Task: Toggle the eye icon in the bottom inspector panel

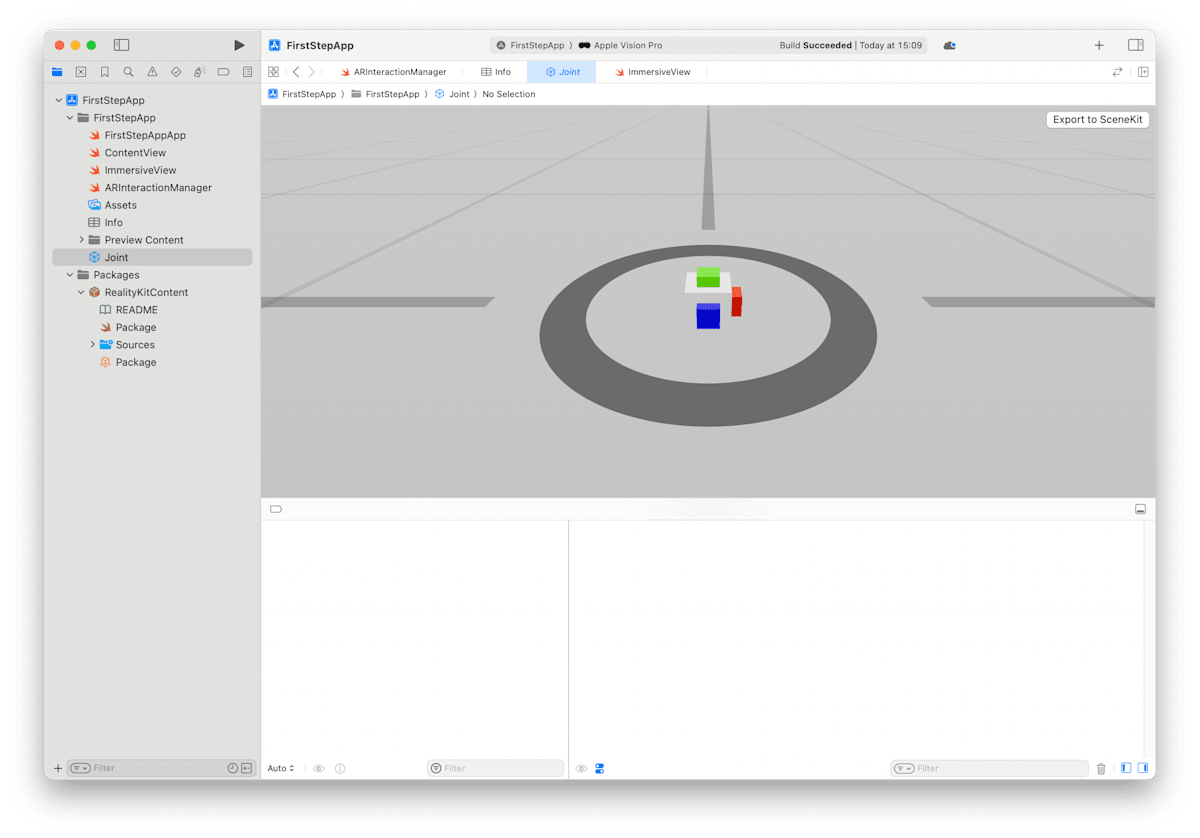Action: [x=581, y=768]
